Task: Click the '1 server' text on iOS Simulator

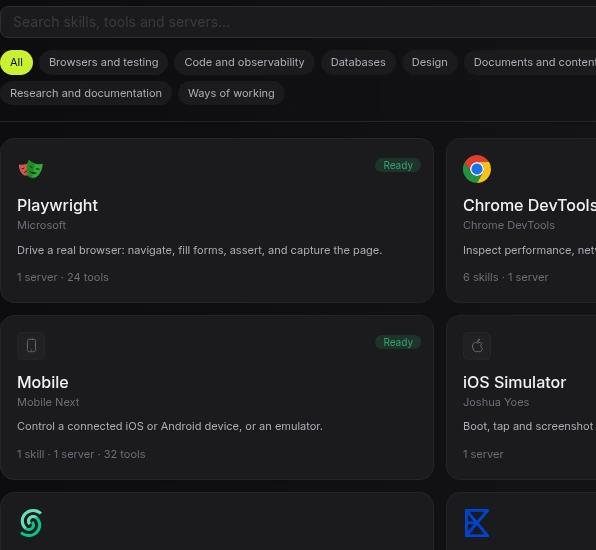Action: click(483, 454)
